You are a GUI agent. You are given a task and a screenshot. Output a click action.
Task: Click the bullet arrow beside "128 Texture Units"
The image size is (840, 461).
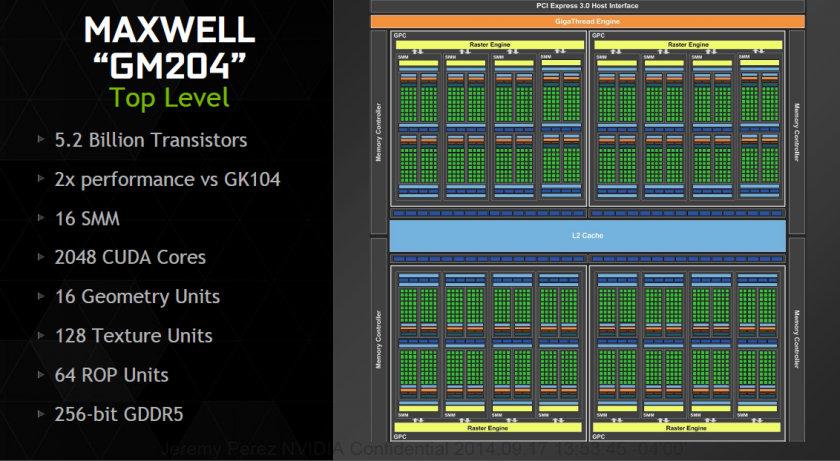coord(41,335)
